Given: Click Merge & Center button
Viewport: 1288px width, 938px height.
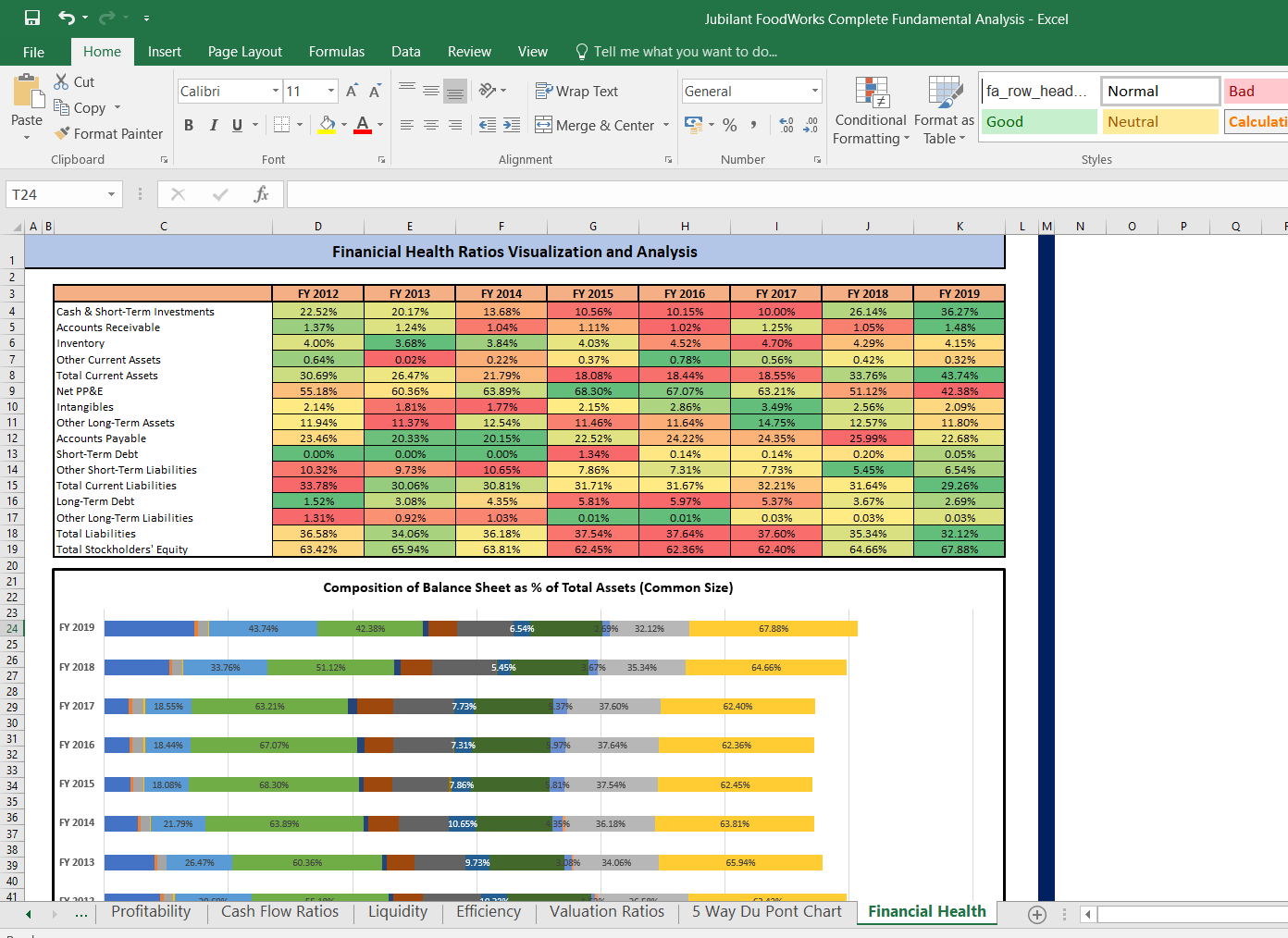Looking at the screenshot, I should (595, 125).
